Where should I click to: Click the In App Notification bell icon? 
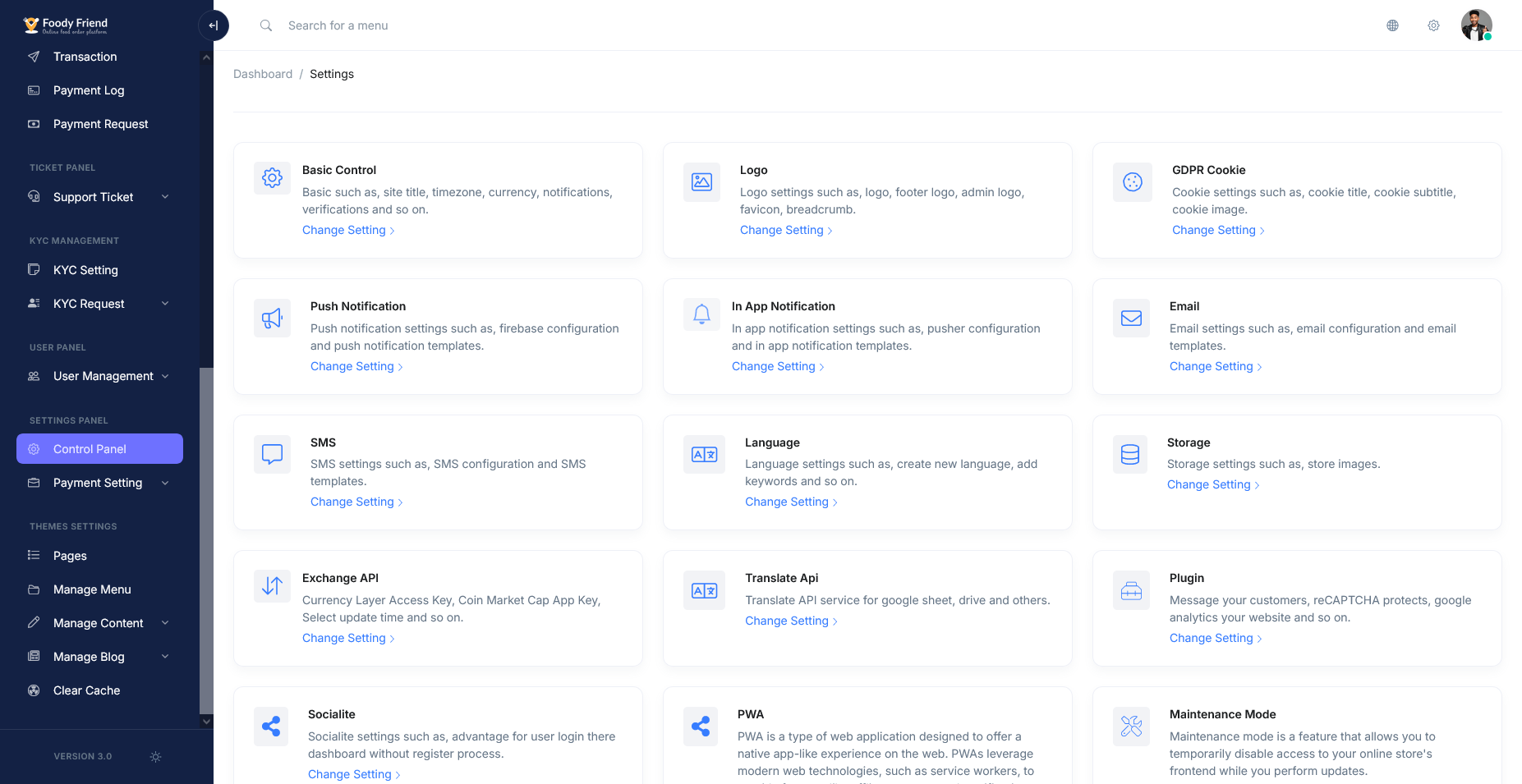click(701, 314)
